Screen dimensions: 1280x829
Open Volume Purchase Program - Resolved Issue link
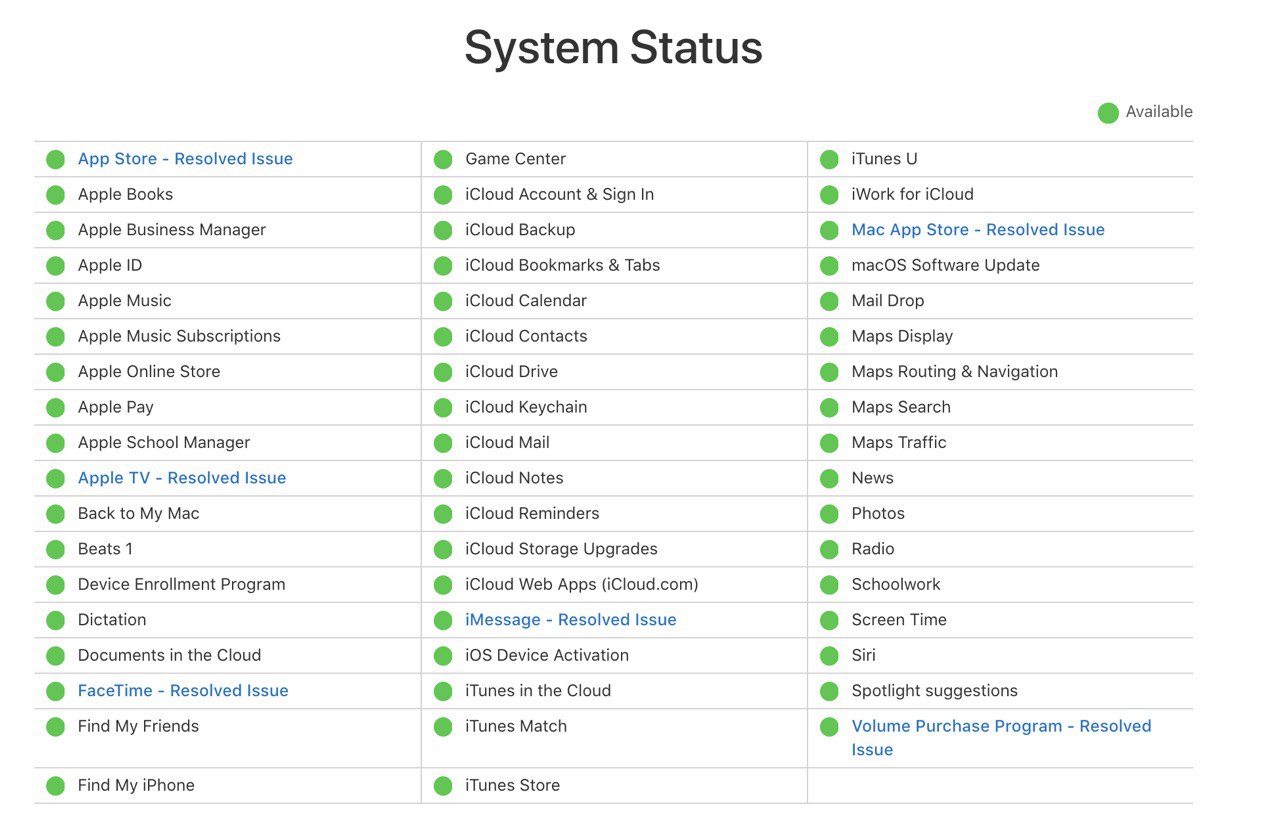click(x=1001, y=738)
